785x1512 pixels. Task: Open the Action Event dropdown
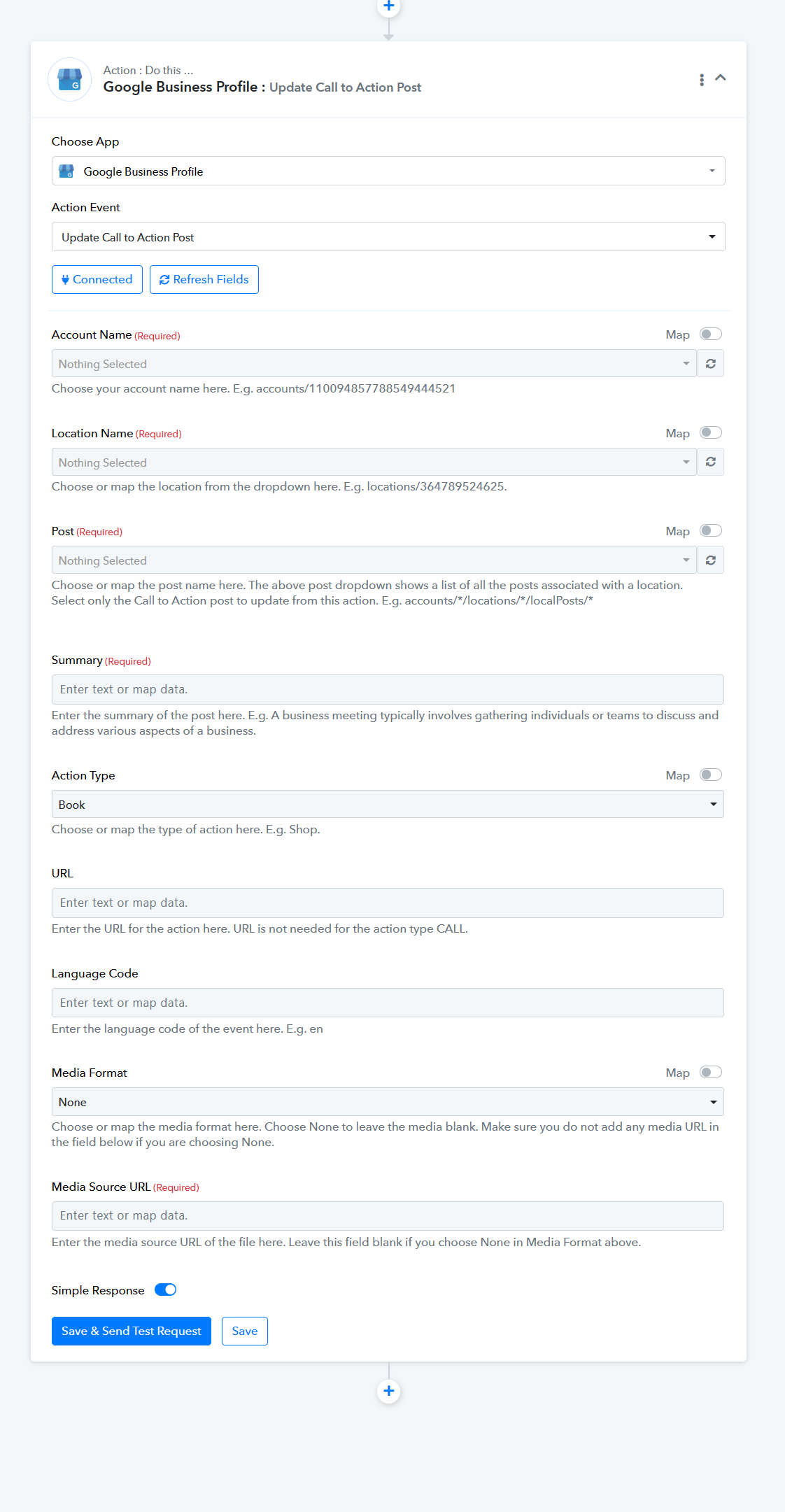[388, 237]
